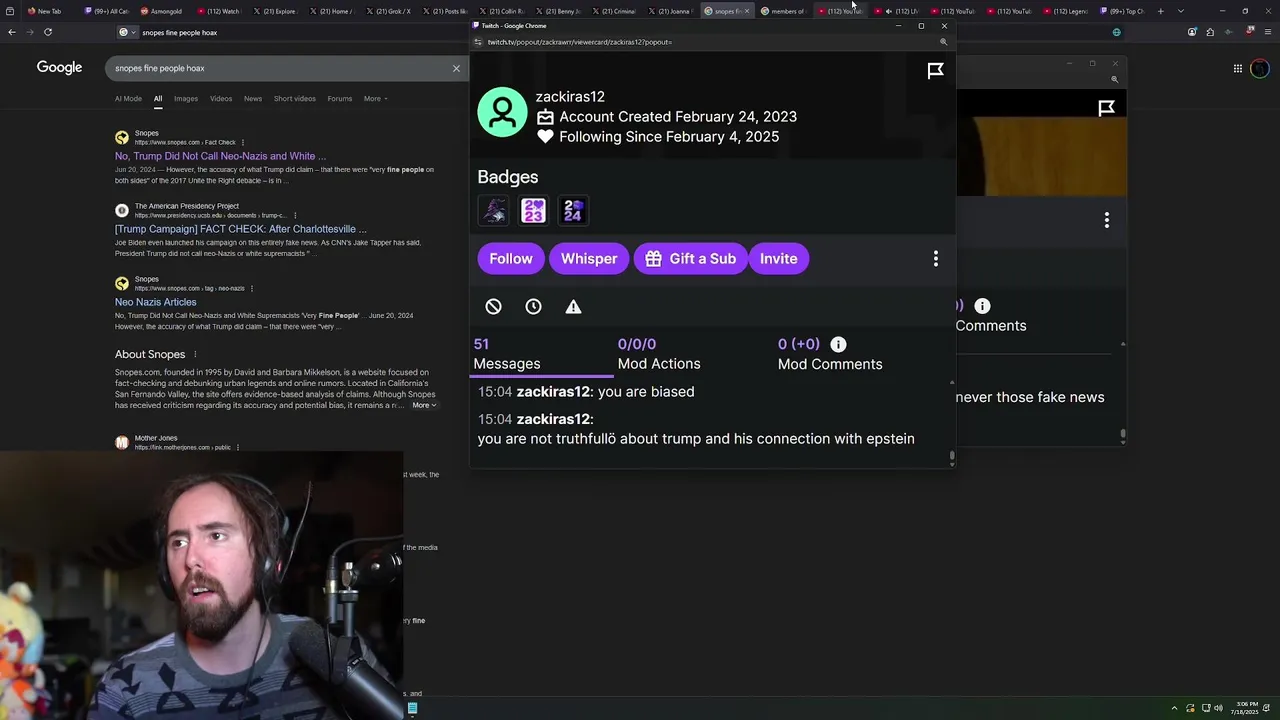Screen dimensions: 1280x720
Task: Click the 'Following Since February 4, 2025' text
Action: tap(669, 137)
